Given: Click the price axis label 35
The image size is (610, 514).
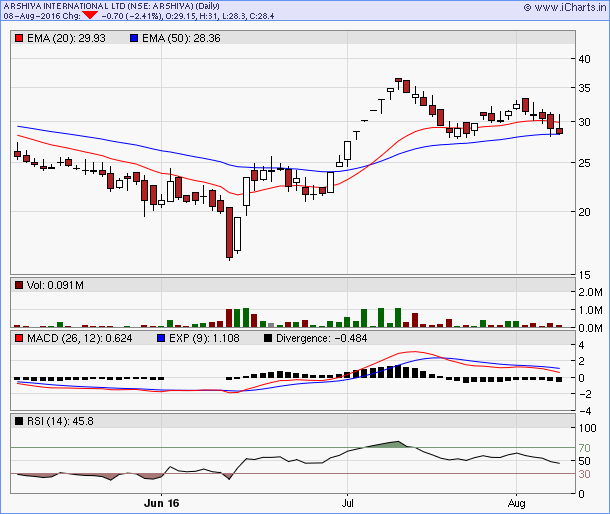Looking at the screenshot, I should tap(584, 88).
